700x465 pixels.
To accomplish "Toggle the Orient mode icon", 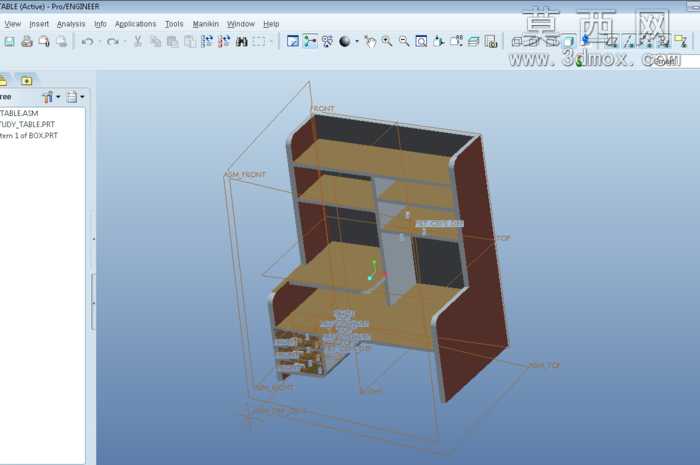I will (327, 42).
